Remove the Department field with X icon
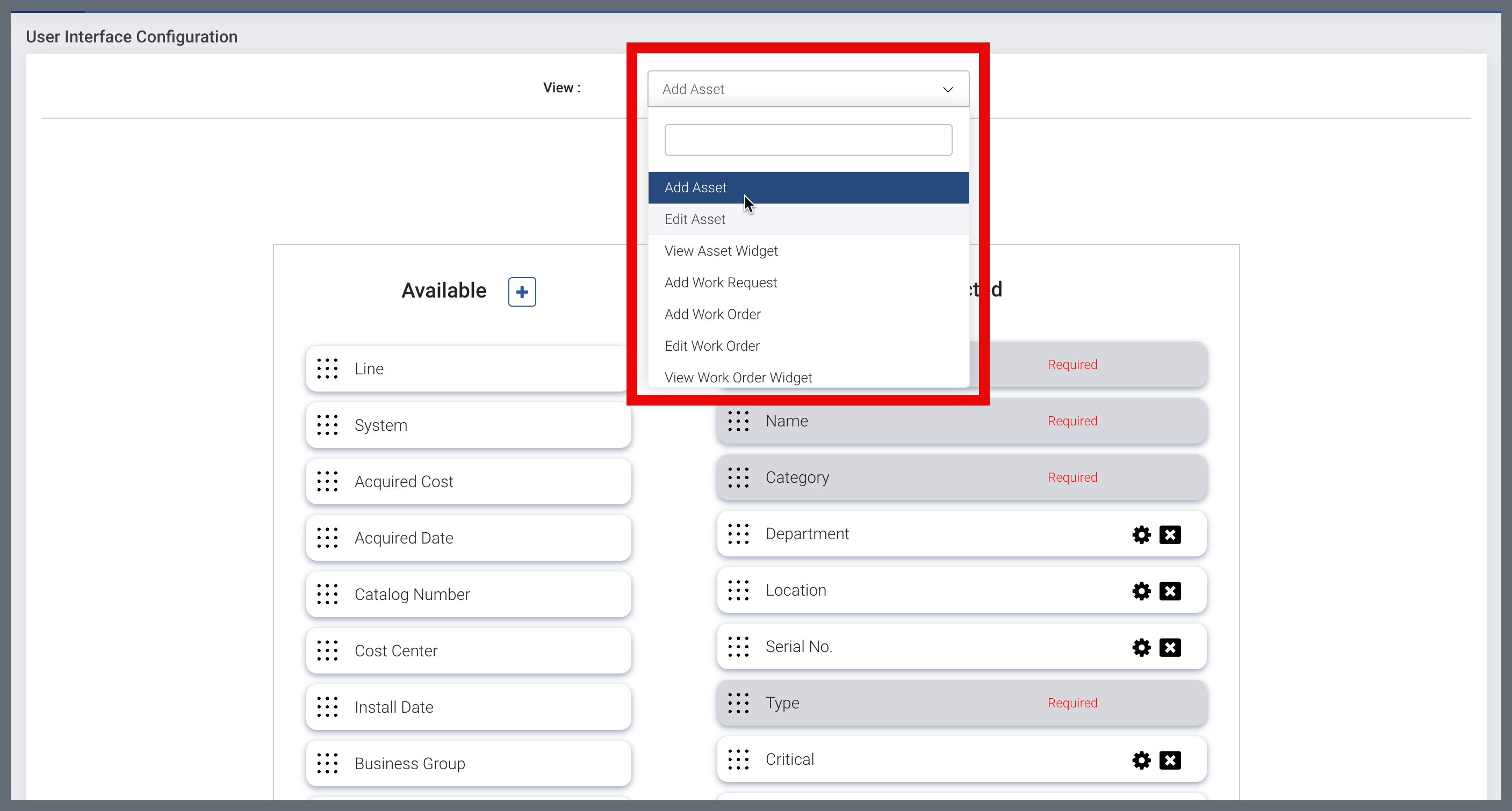Viewport: 1512px width, 811px height. (x=1170, y=534)
